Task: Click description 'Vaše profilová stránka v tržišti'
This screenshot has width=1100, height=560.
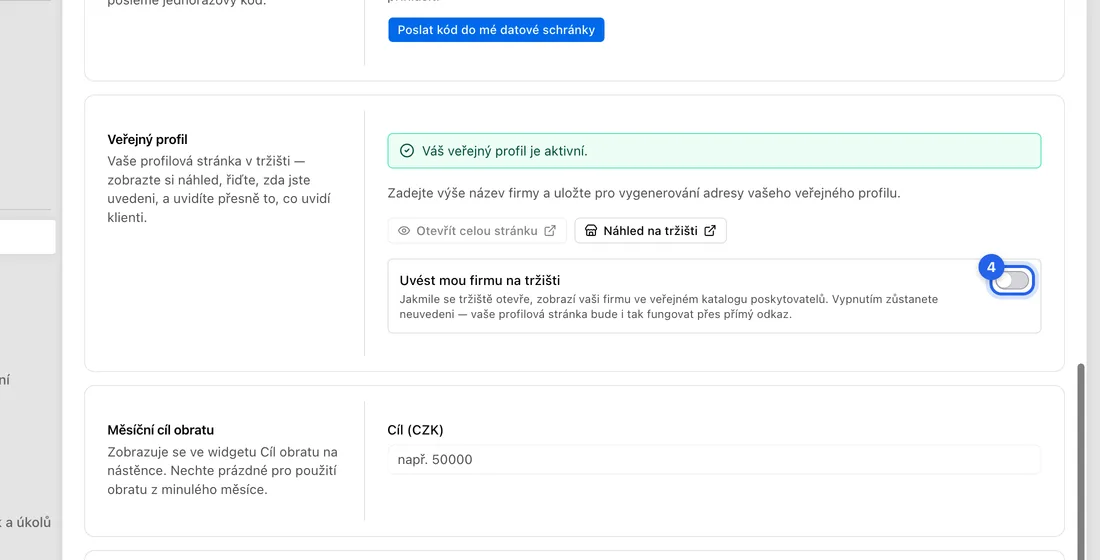Action: click(x=219, y=189)
